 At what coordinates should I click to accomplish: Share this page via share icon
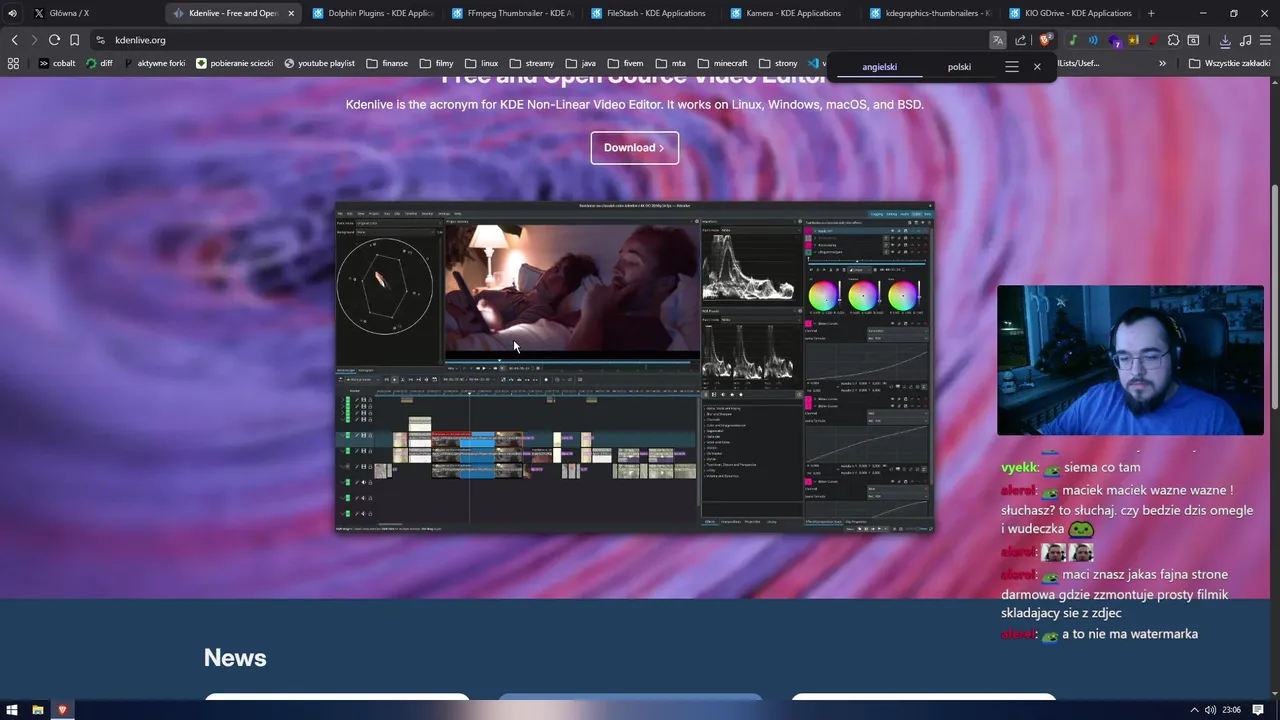(x=1020, y=40)
